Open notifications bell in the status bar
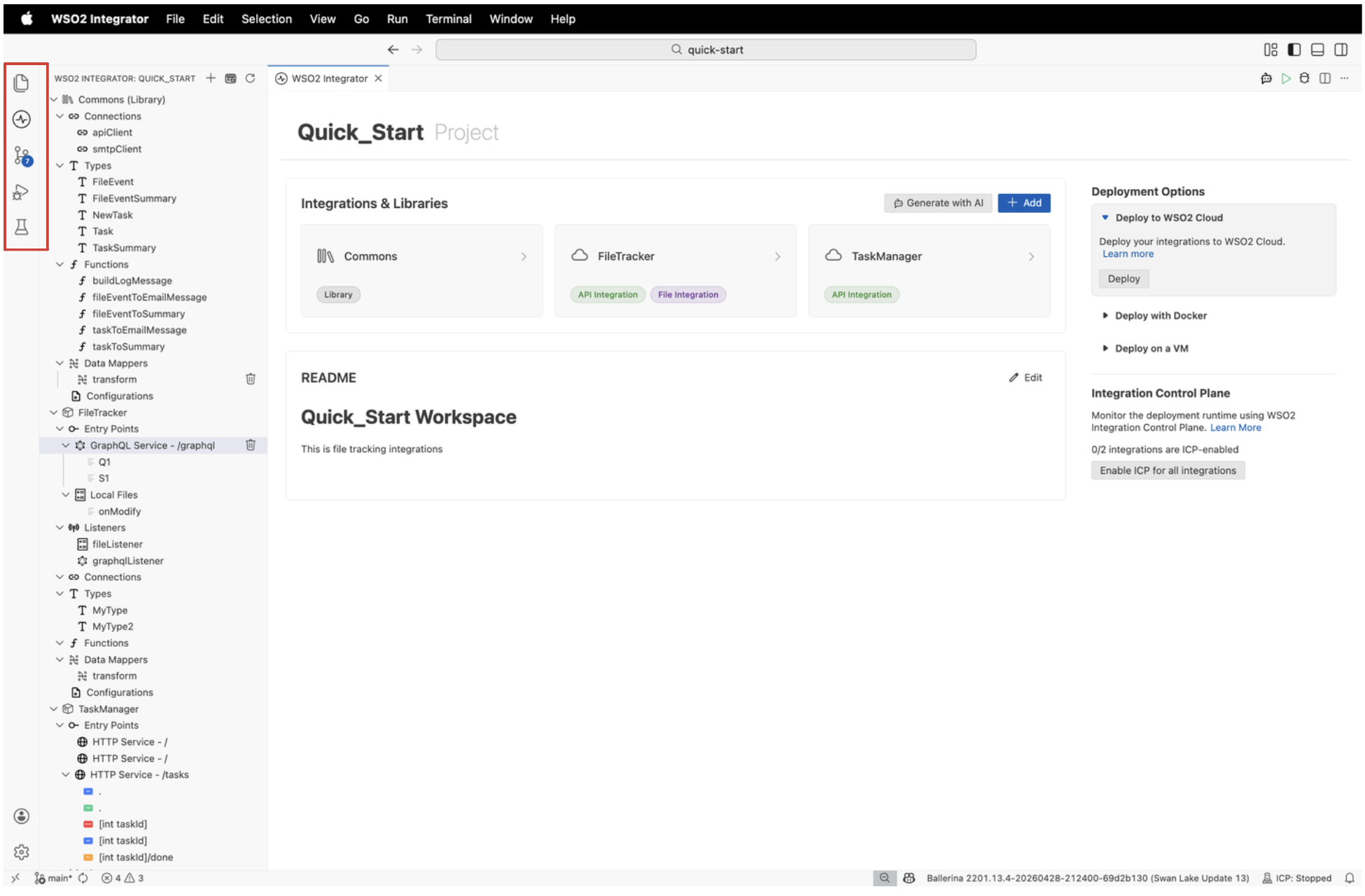Viewport: 1365px width, 896px height. click(x=1350, y=878)
